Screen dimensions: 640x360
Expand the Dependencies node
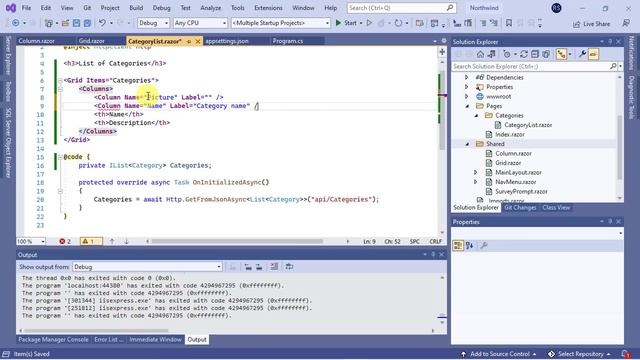tap(467, 77)
